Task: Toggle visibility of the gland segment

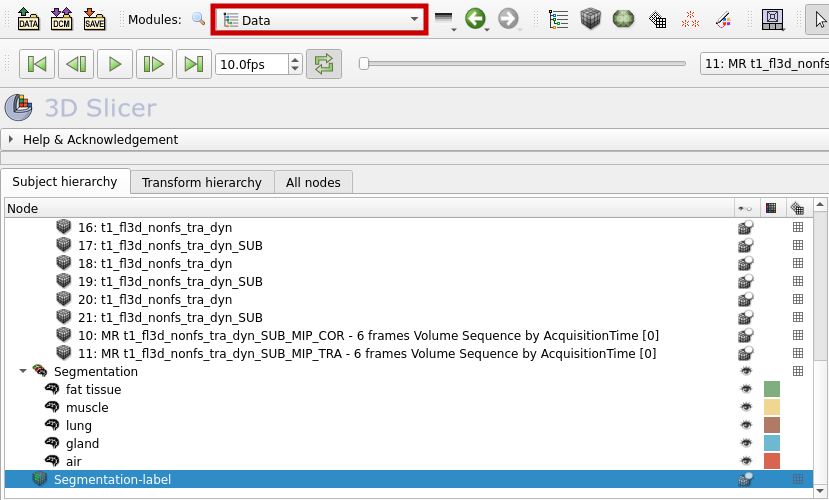Action: pos(744,444)
